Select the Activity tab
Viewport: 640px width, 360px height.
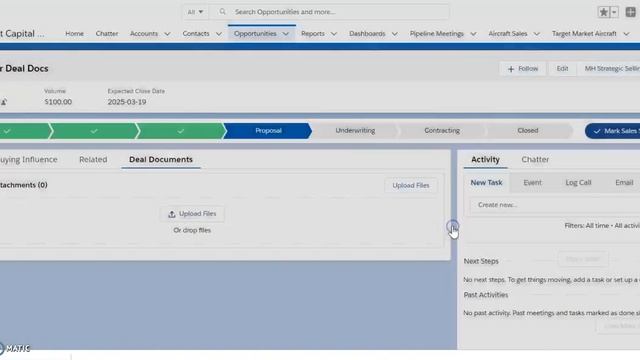coord(485,160)
